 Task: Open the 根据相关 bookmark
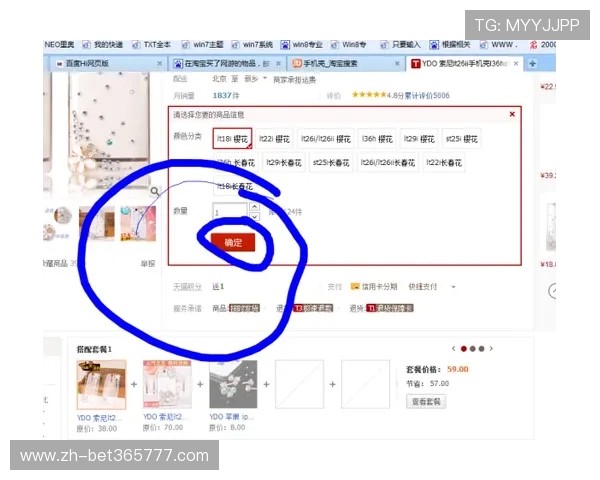pyautogui.click(x=450, y=45)
